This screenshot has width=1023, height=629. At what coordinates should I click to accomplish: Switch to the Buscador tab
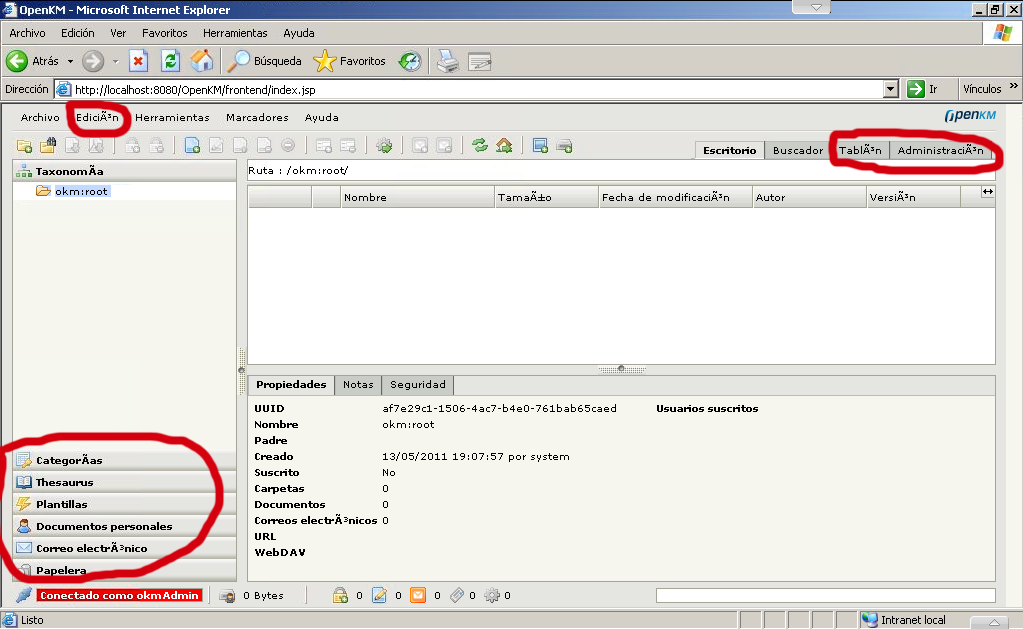(x=798, y=151)
